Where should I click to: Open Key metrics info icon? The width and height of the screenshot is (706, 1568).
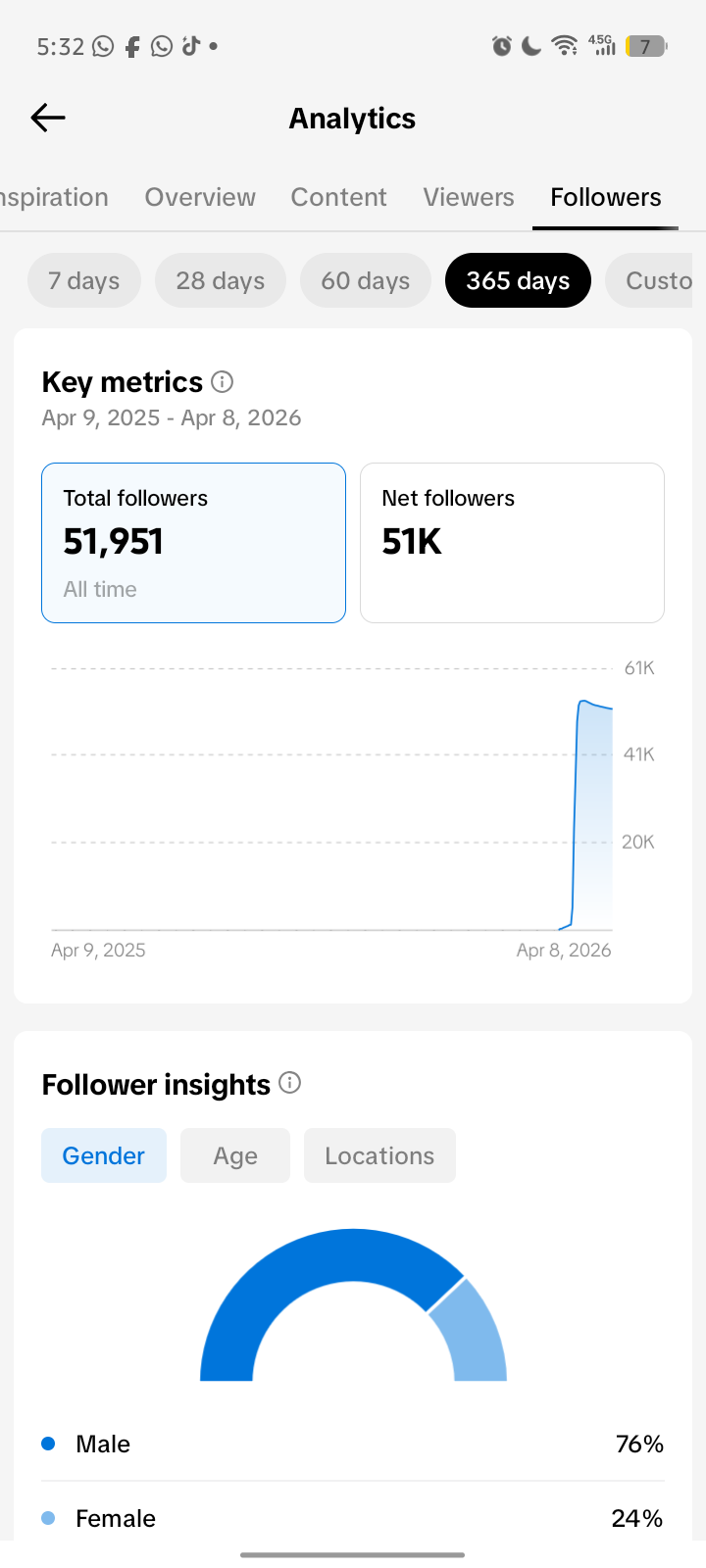[223, 381]
